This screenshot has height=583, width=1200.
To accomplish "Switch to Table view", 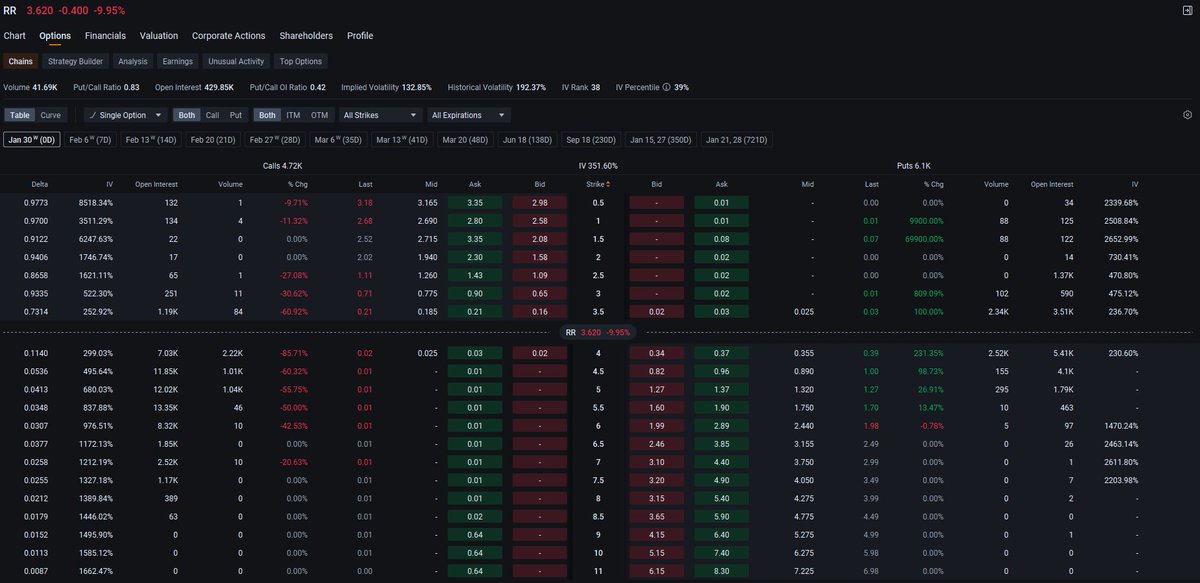I will pyautogui.click(x=20, y=115).
